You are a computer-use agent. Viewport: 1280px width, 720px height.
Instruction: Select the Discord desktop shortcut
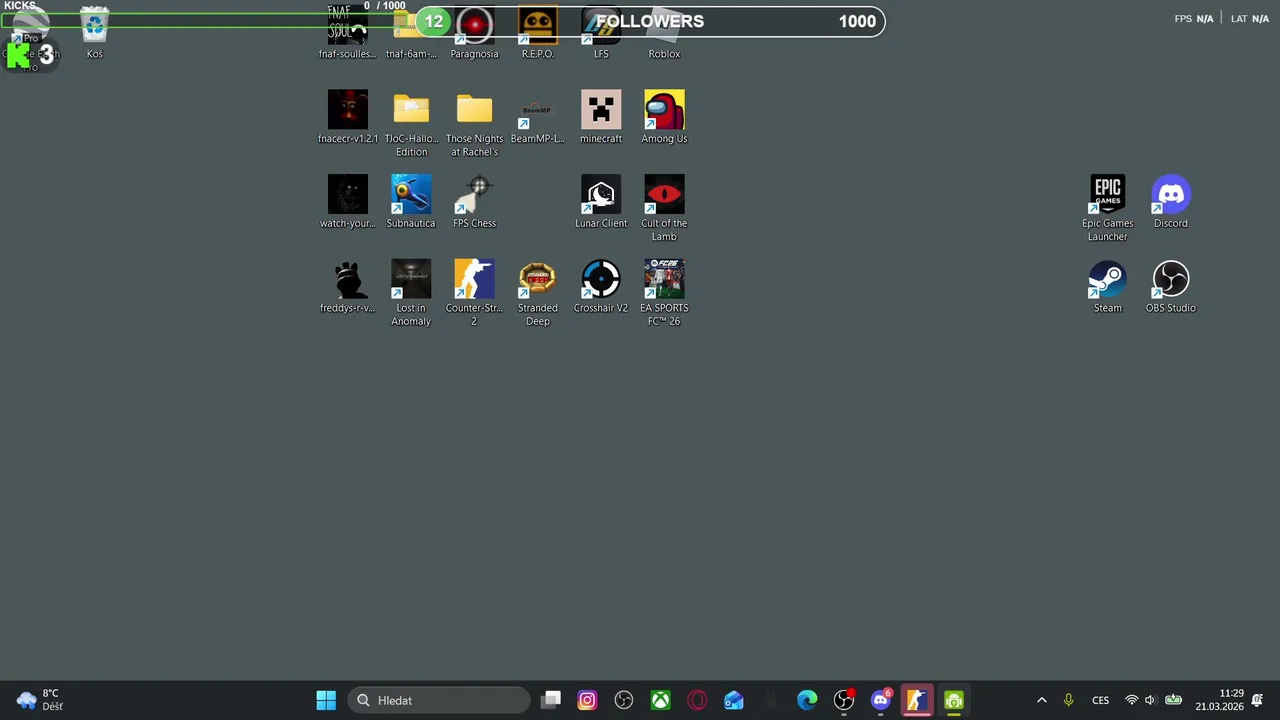[x=1171, y=202]
